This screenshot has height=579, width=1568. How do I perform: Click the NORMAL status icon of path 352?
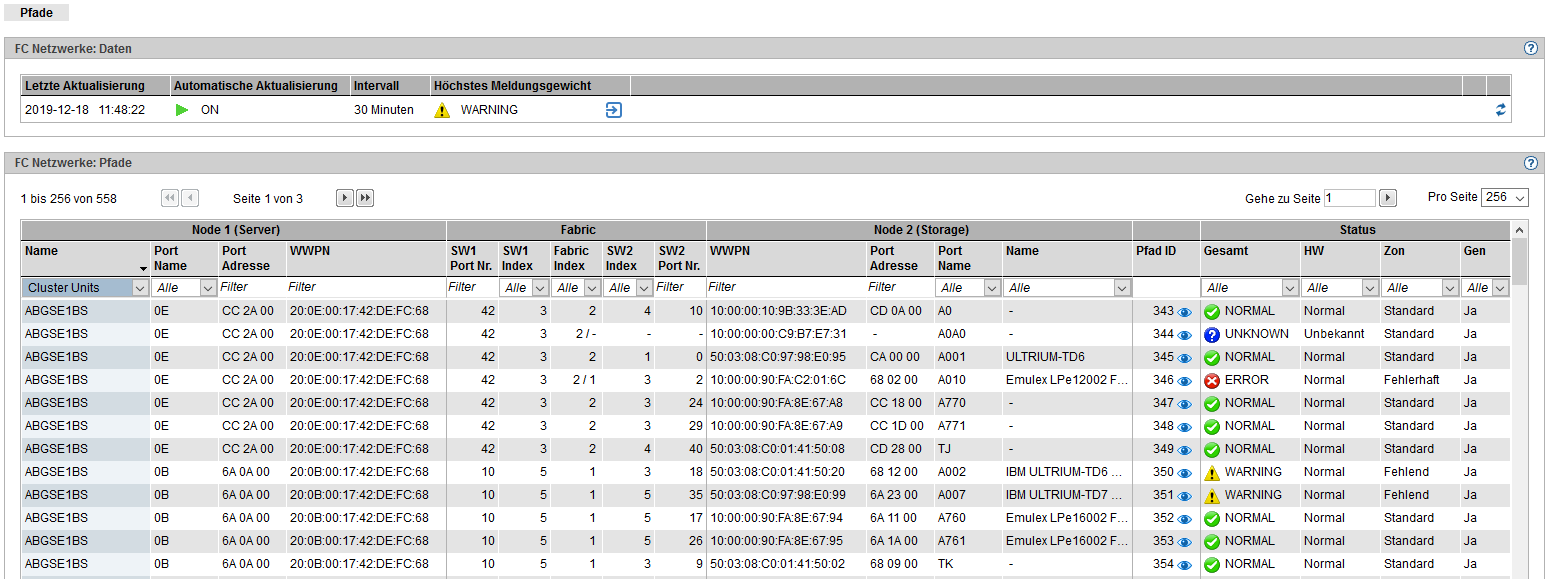(x=1212, y=519)
